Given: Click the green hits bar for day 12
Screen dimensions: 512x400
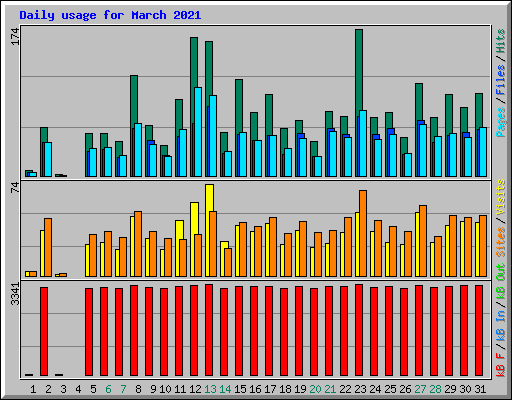Looking at the screenshot, I should click(194, 63).
